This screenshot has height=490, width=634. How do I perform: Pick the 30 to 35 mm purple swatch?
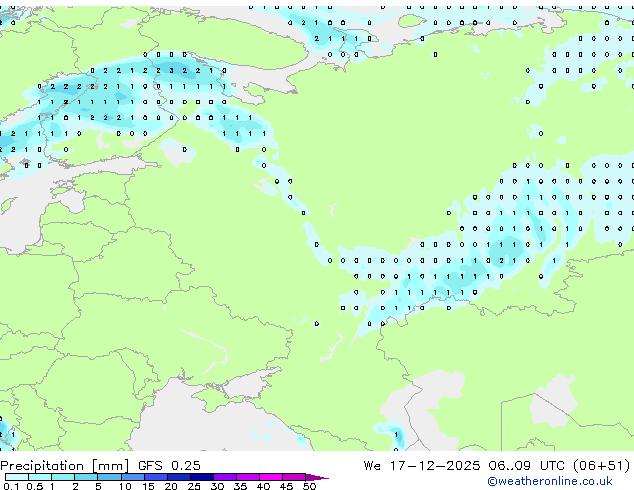pos(225,477)
